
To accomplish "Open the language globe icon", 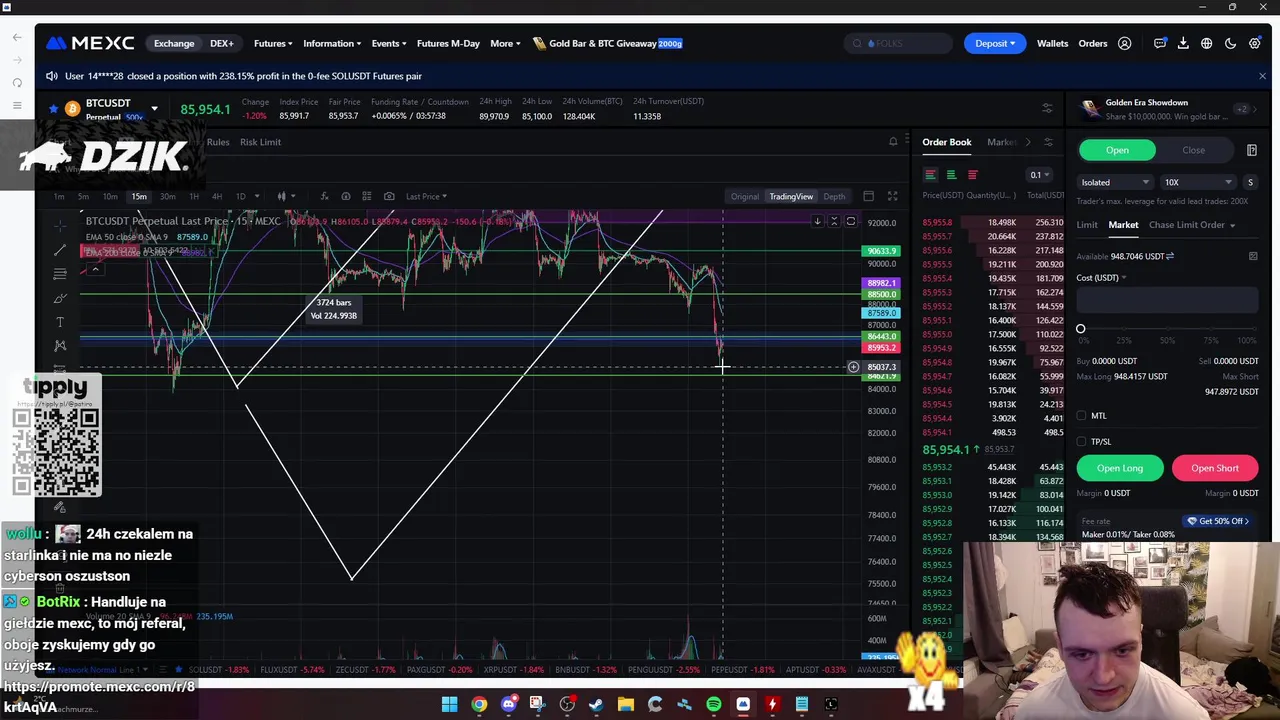I will pyautogui.click(x=1207, y=44).
